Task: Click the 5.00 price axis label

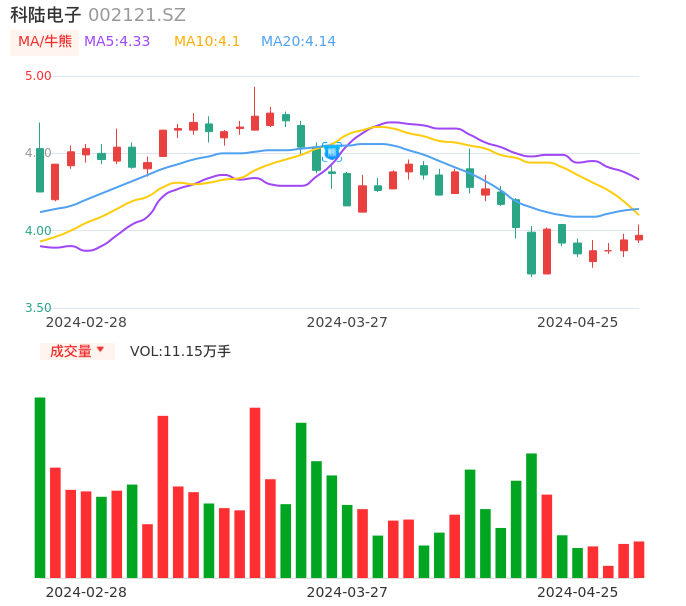Action: [38, 76]
